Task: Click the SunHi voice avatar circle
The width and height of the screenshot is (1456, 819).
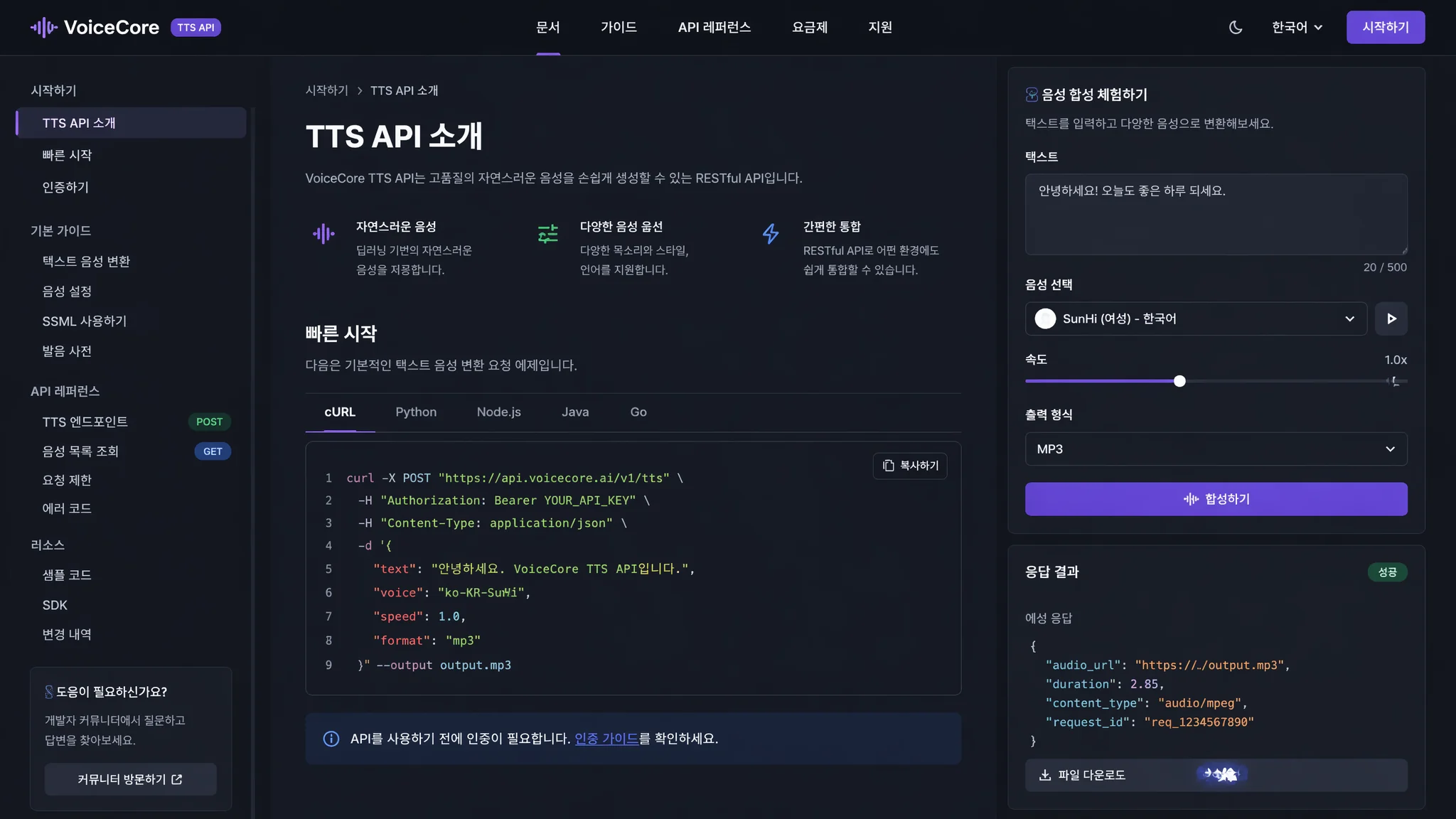Action: pyautogui.click(x=1045, y=318)
